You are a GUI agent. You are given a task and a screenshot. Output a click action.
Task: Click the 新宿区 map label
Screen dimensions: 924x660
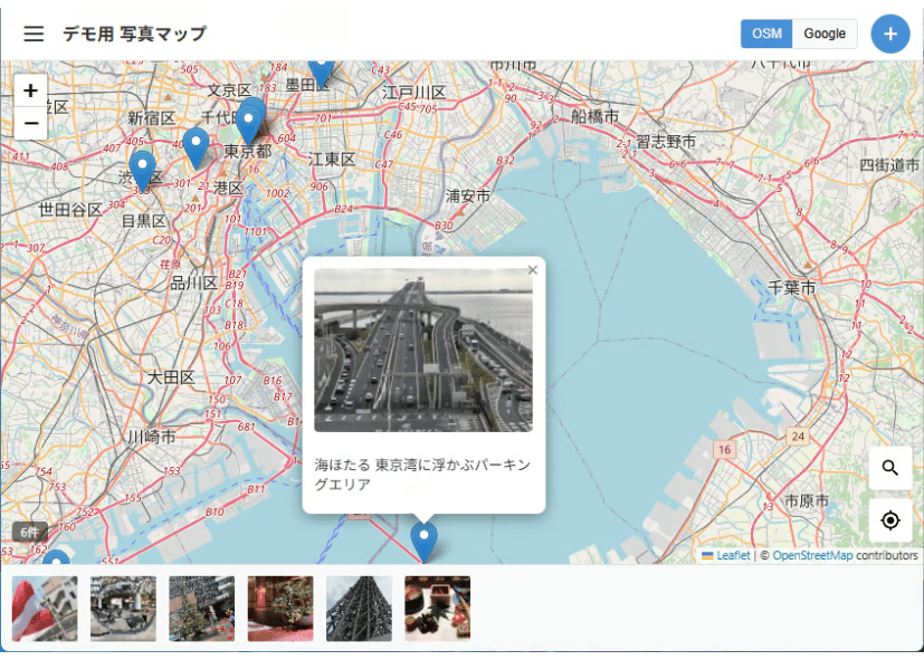(151, 118)
